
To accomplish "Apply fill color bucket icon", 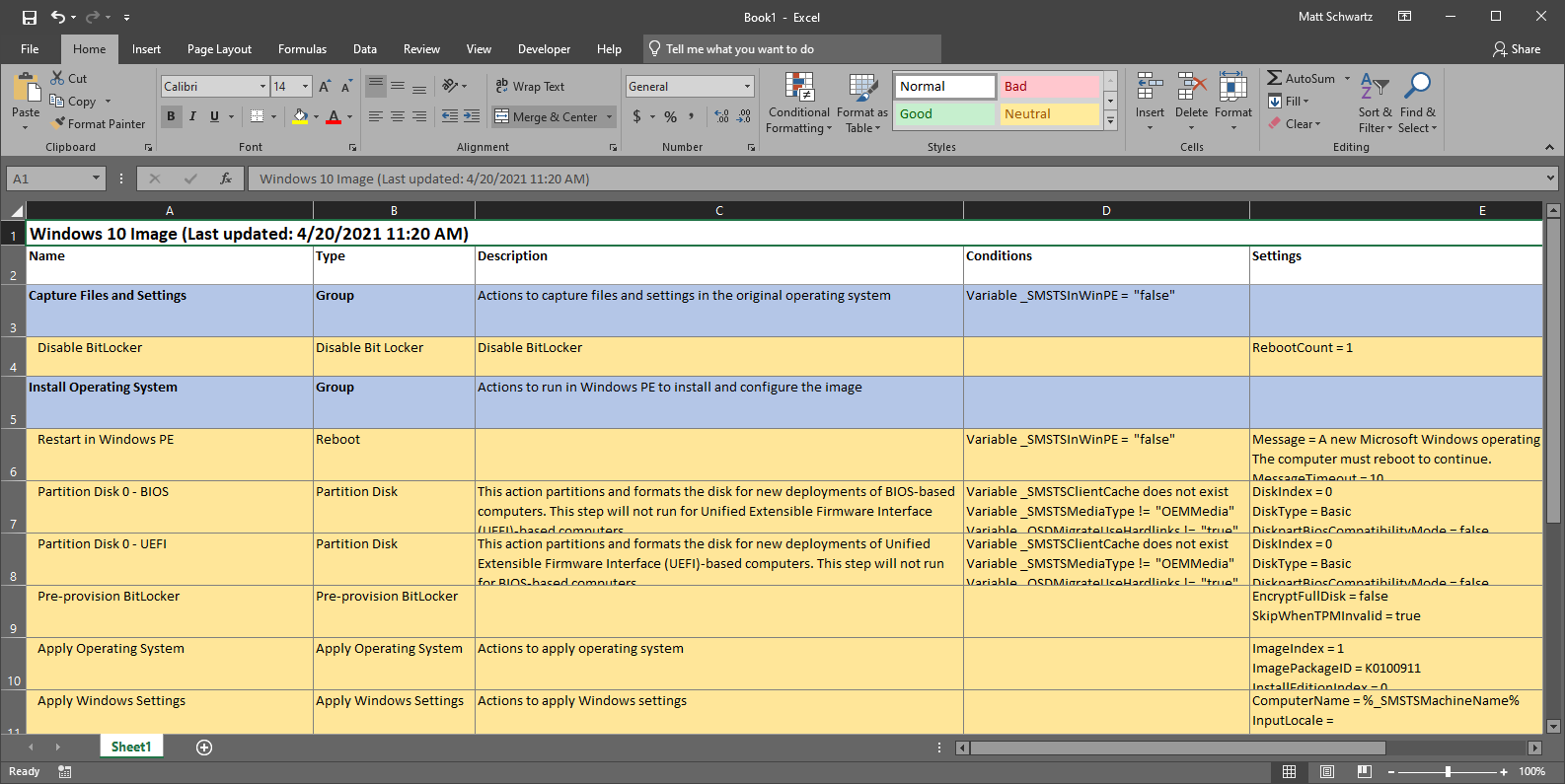I will 300,116.
